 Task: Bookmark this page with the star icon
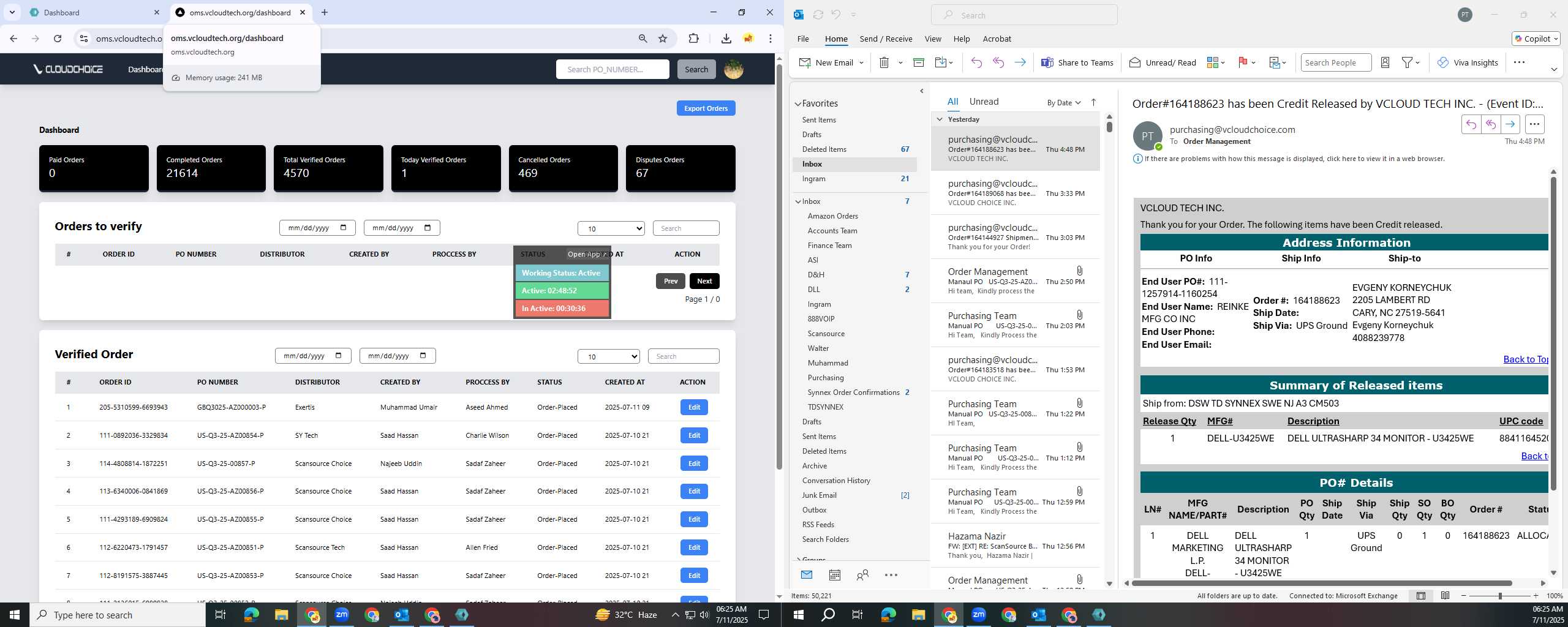click(663, 39)
